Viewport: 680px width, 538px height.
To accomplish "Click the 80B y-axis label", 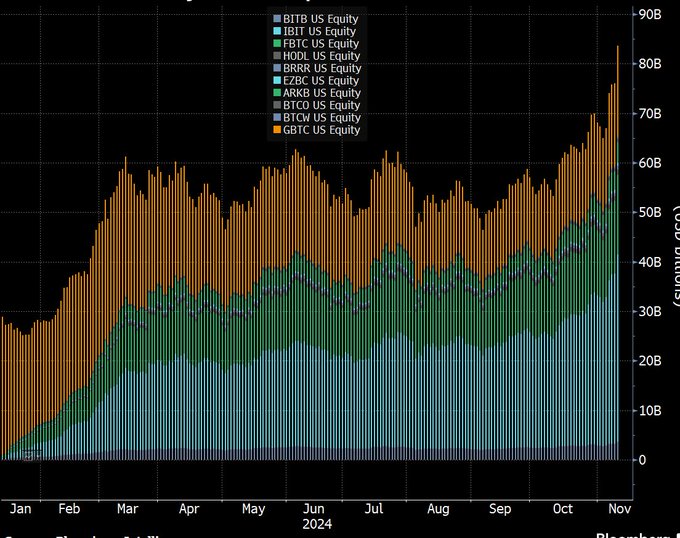I will click(650, 64).
